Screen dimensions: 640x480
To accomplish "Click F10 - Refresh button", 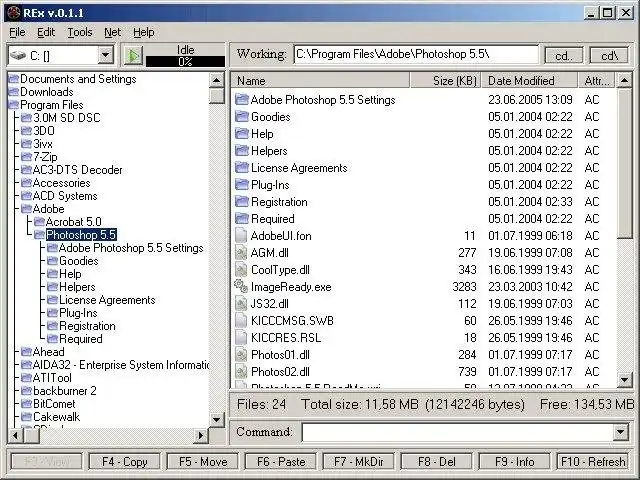I will (593, 462).
